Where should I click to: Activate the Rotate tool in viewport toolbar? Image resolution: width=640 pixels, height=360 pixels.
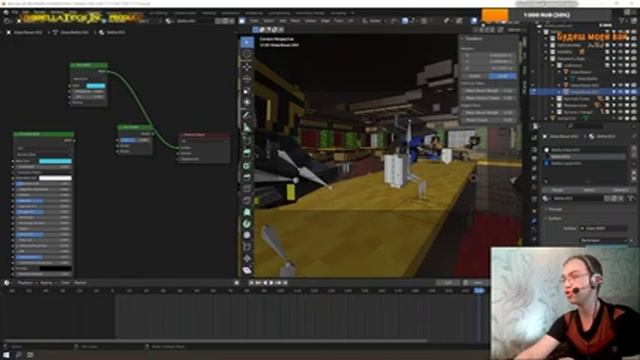247,78
